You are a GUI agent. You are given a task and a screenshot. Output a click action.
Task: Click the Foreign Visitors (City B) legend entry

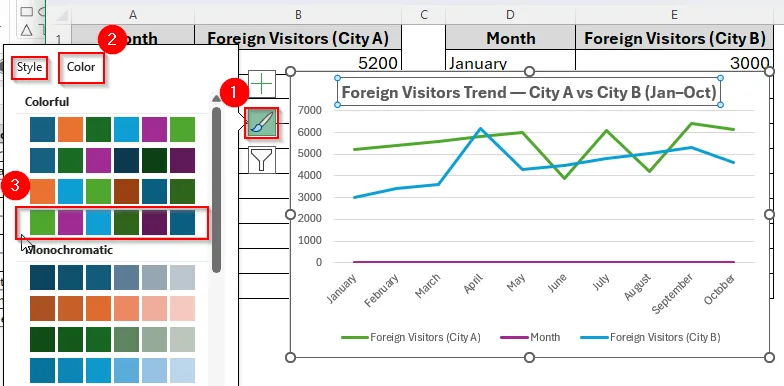pos(650,338)
